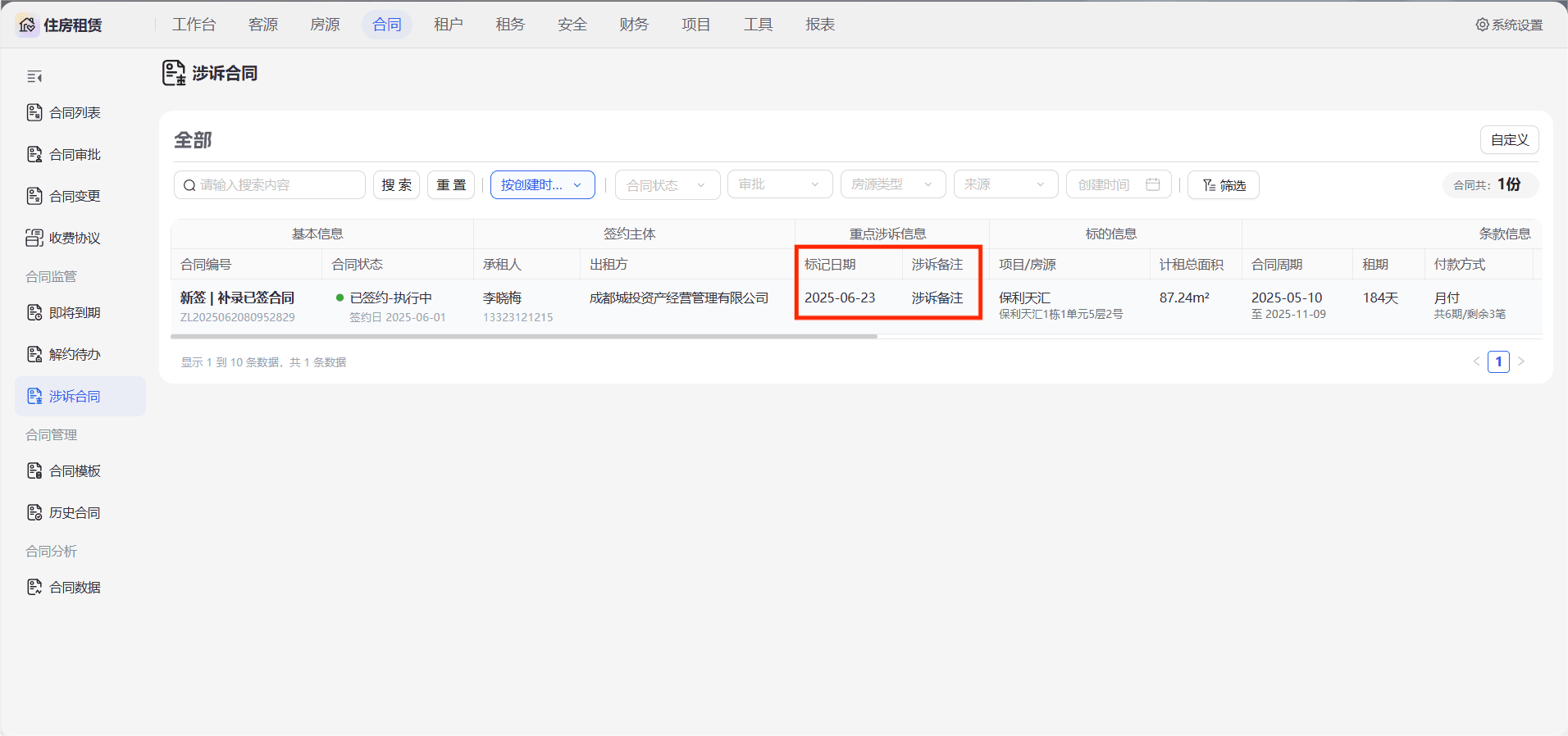Open the 审批 filter dropdown
The width and height of the screenshot is (1568, 736).
point(780,184)
